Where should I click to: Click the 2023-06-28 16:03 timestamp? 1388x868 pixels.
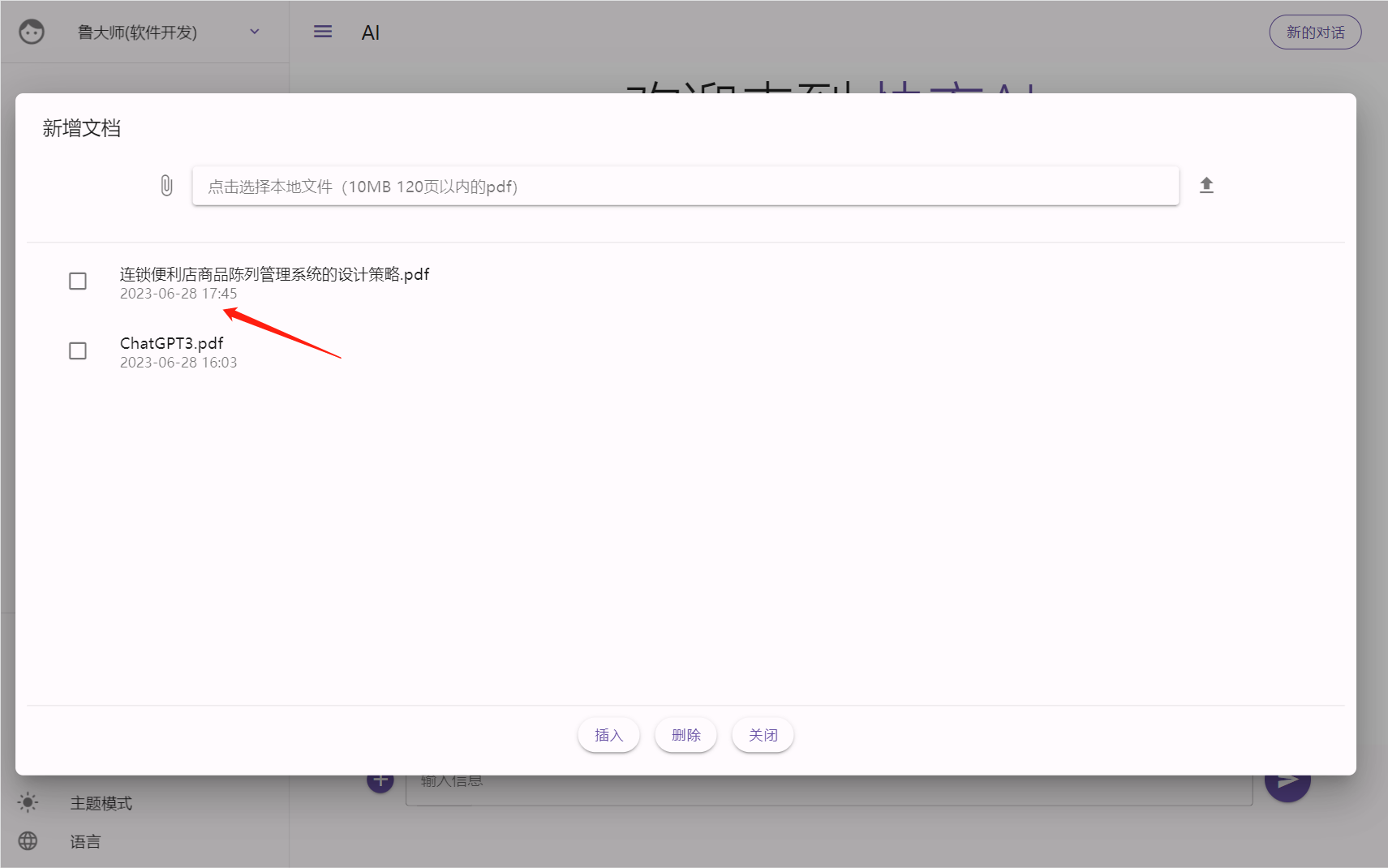pyautogui.click(x=178, y=363)
